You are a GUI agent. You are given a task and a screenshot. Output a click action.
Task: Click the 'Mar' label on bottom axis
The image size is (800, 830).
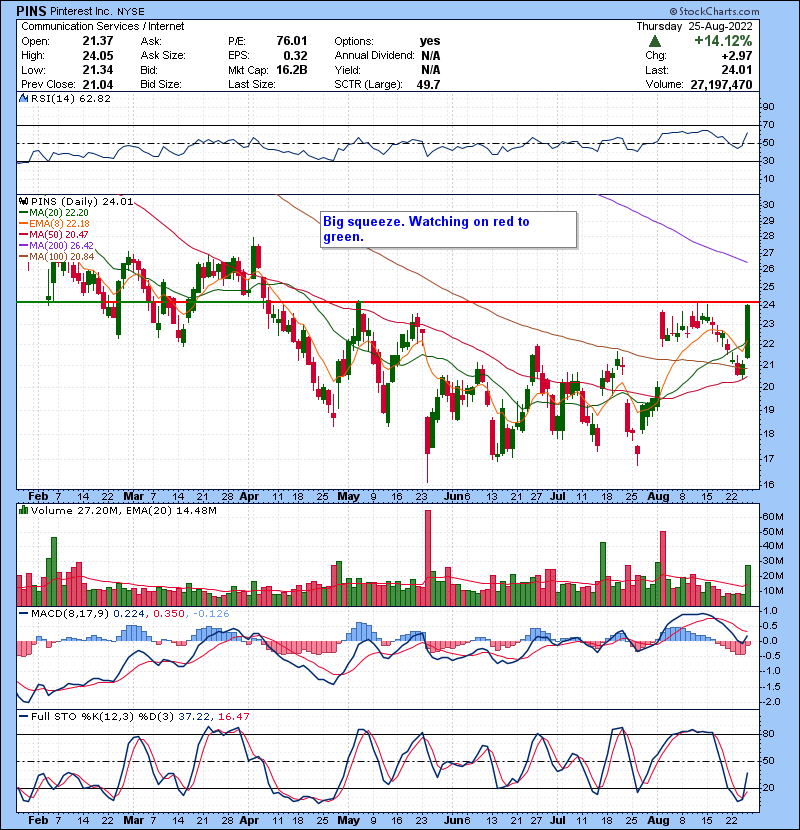click(x=133, y=820)
